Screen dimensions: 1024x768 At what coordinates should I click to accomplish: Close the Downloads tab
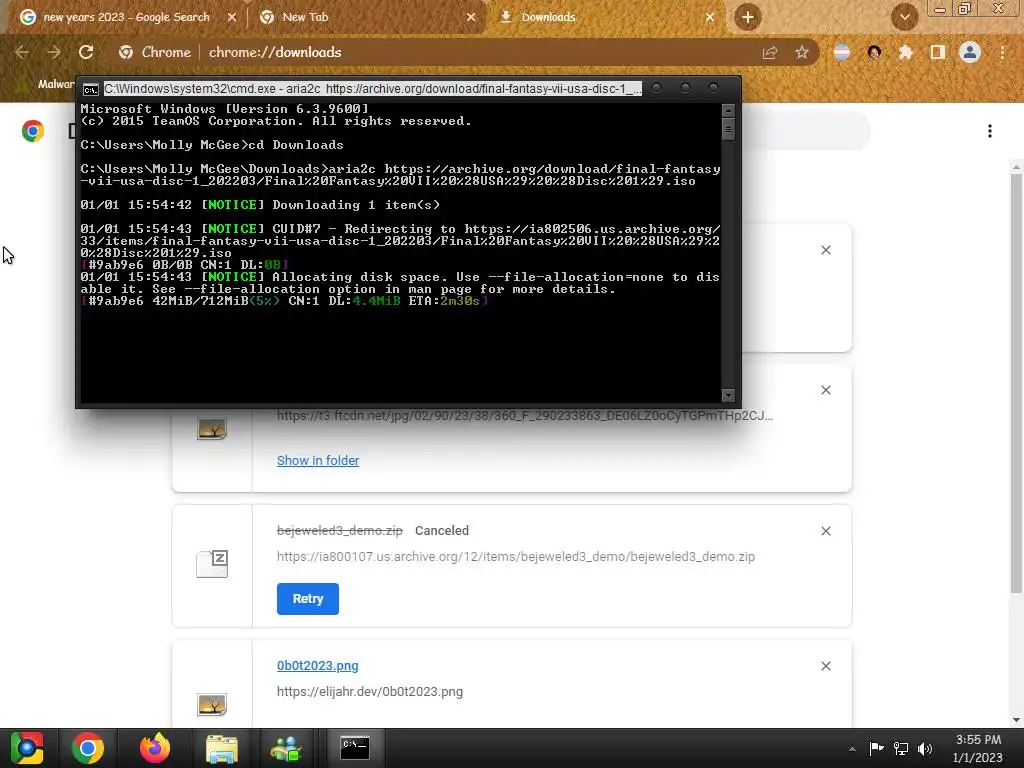click(710, 18)
